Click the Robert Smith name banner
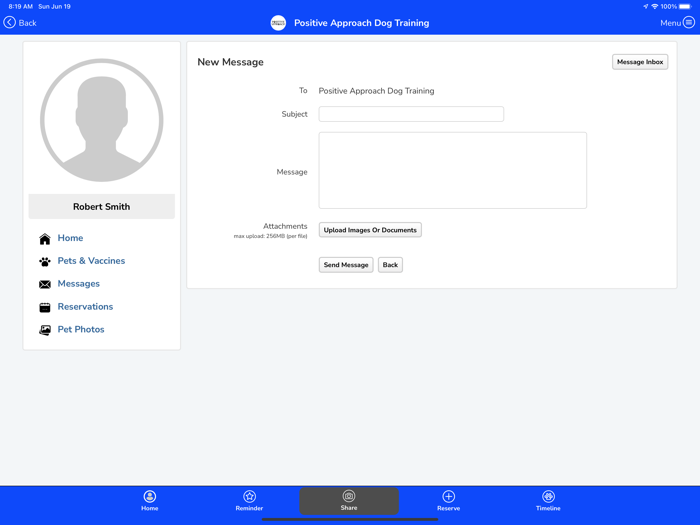The width and height of the screenshot is (700, 525). (x=102, y=207)
